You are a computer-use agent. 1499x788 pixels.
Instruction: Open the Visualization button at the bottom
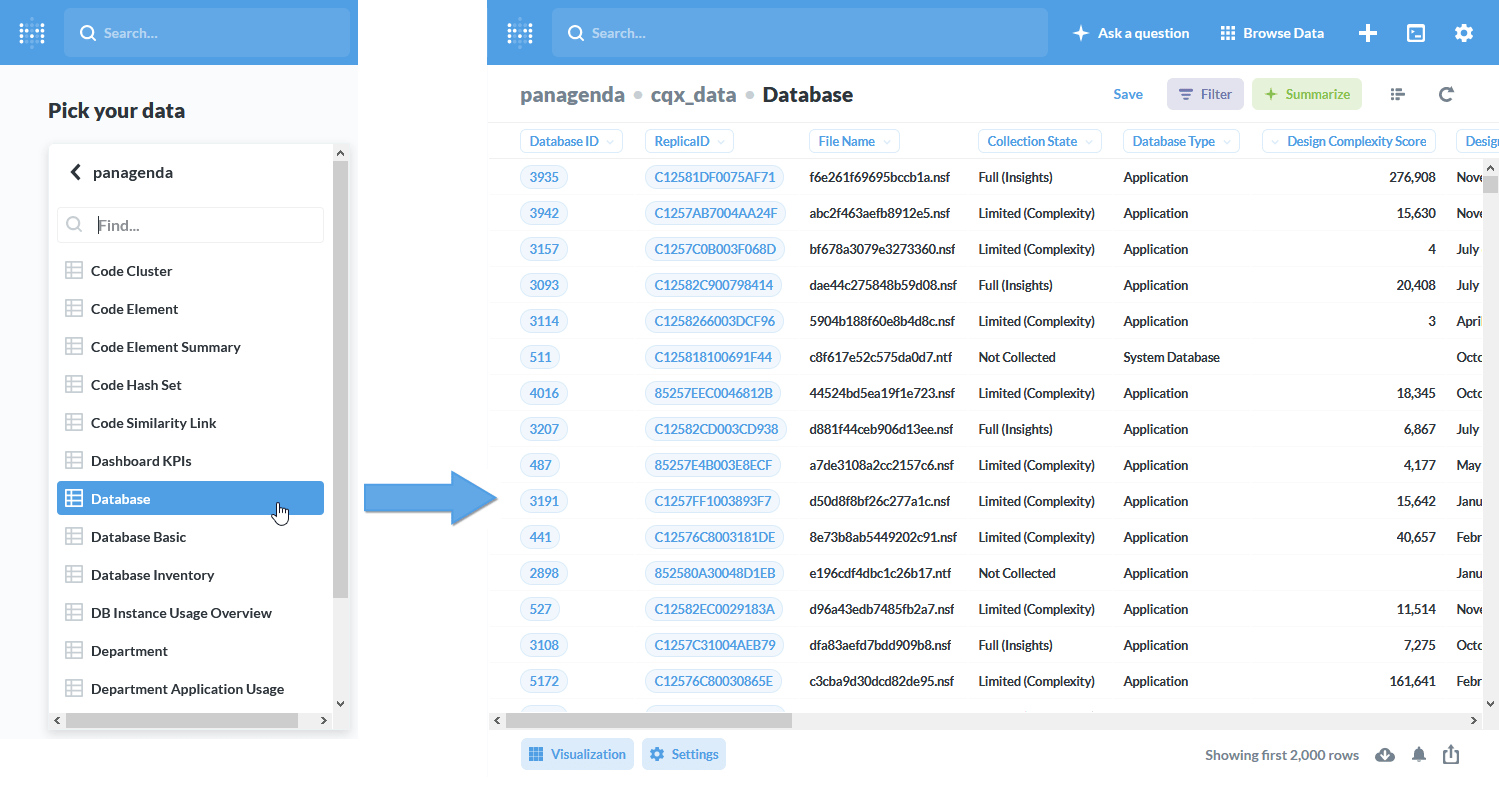(577, 754)
